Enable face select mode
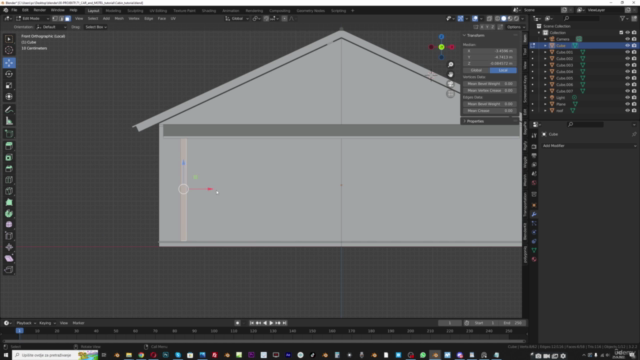Viewport: 640px width, 360px height. [67, 18]
